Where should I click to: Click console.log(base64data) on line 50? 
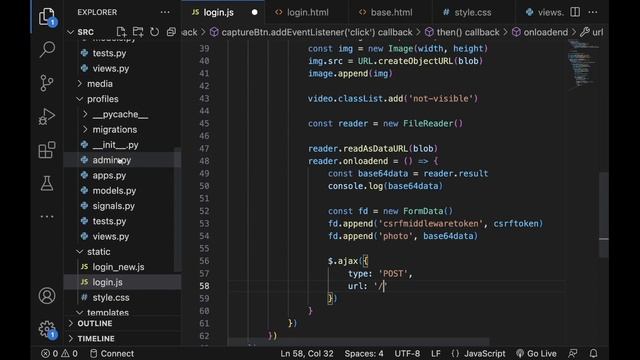385,186
